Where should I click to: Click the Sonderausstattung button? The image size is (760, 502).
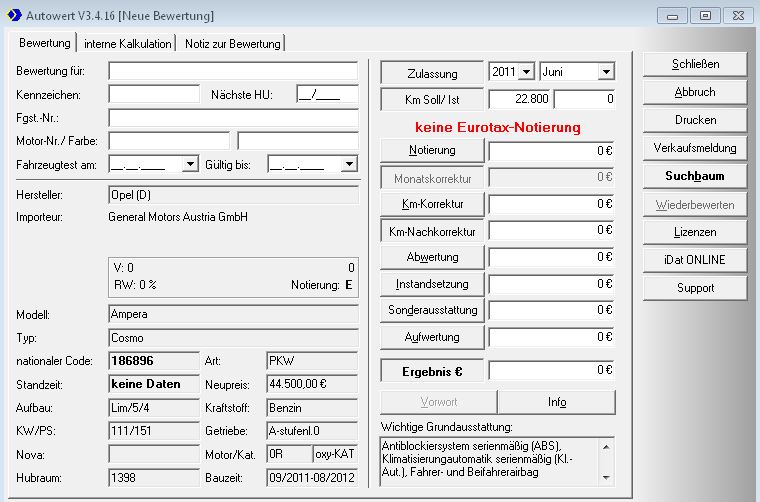pos(432,310)
